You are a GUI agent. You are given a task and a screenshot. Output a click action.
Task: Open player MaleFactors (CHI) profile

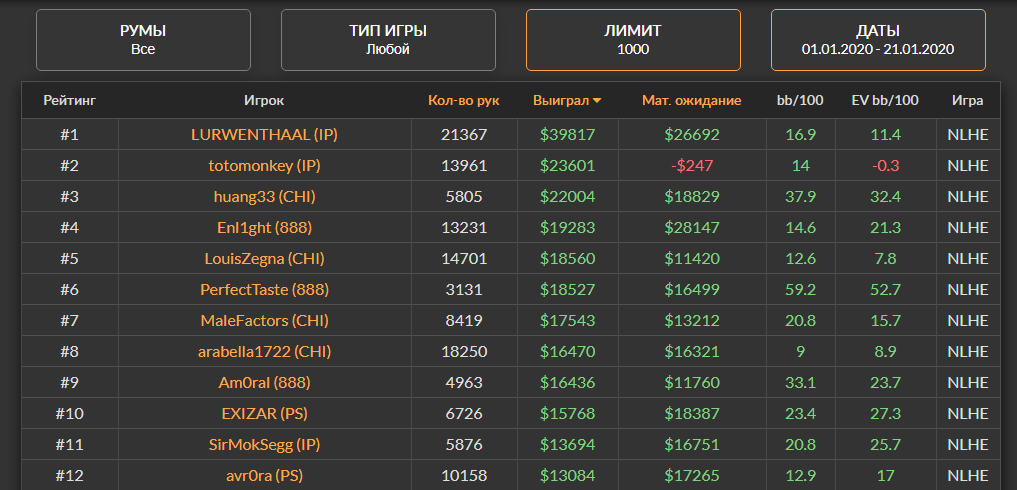265,321
